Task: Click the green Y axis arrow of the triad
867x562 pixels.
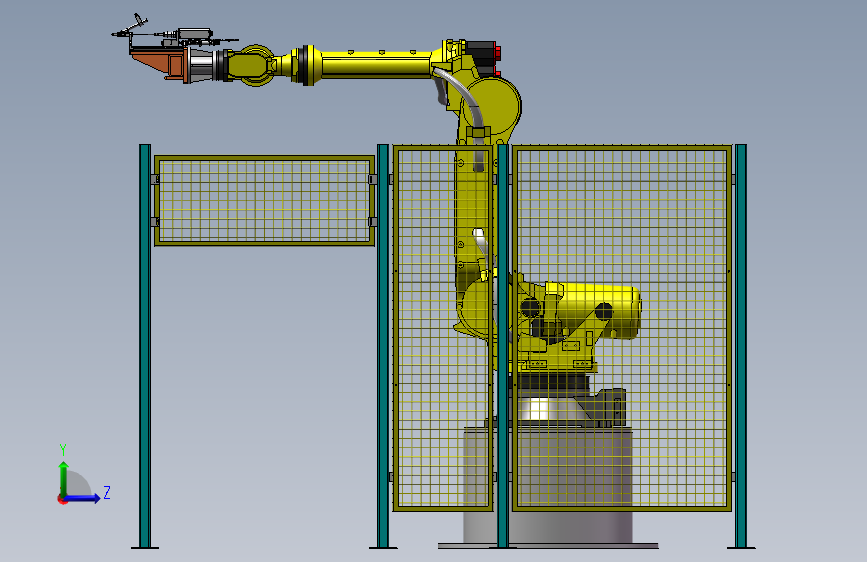Action: coord(64,478)
